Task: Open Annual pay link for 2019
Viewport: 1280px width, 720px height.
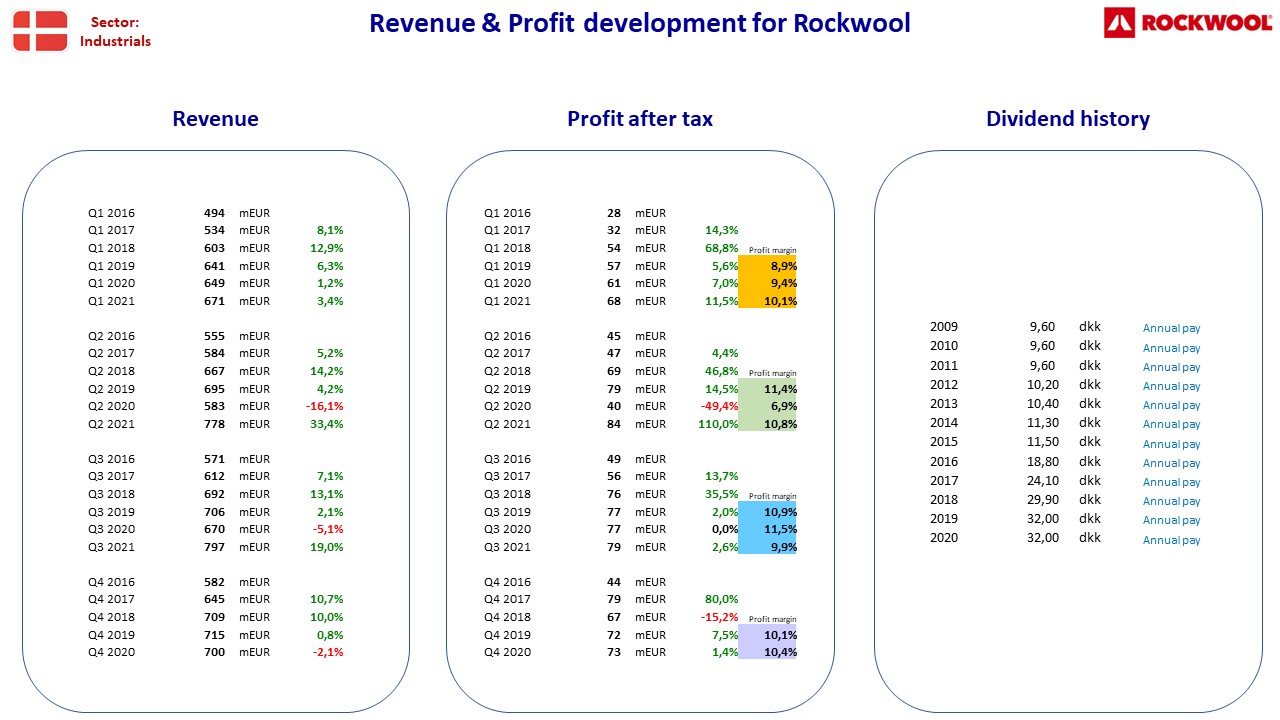Action: click(1171, 520)
